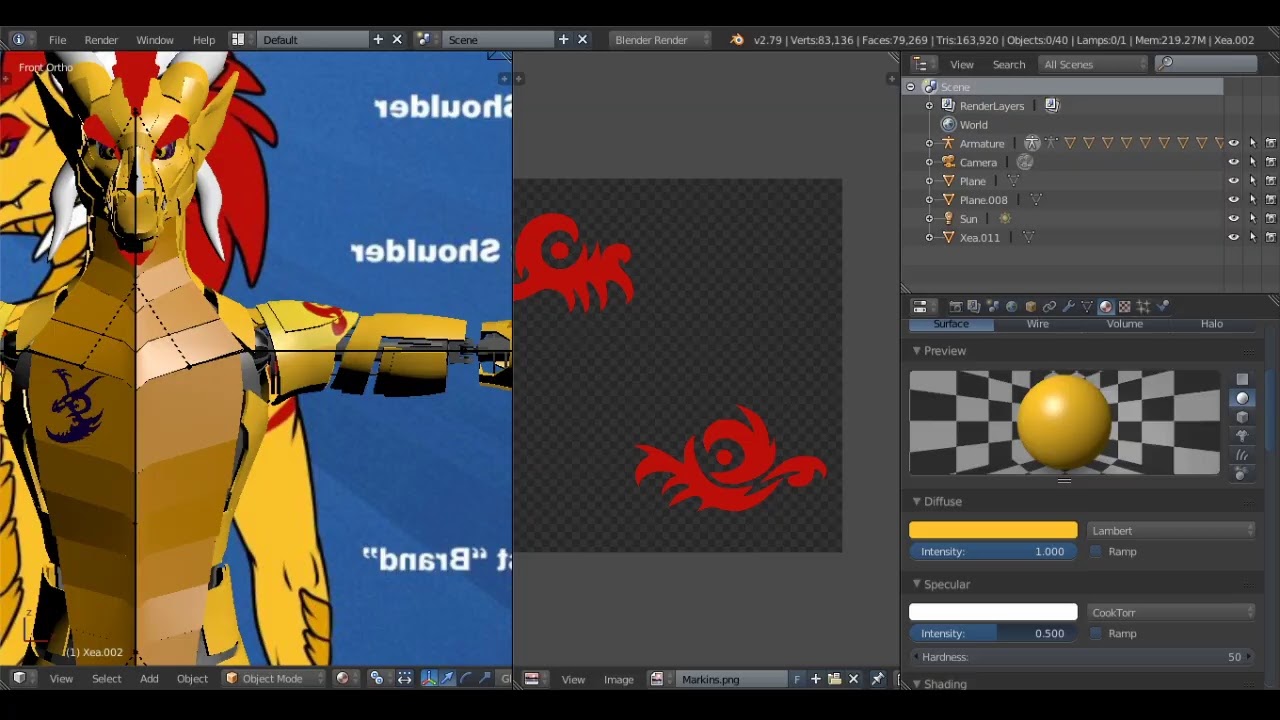1280x720 pixels.
Task: Select large sphere with sky preview type
Action: click(1242, 474)
